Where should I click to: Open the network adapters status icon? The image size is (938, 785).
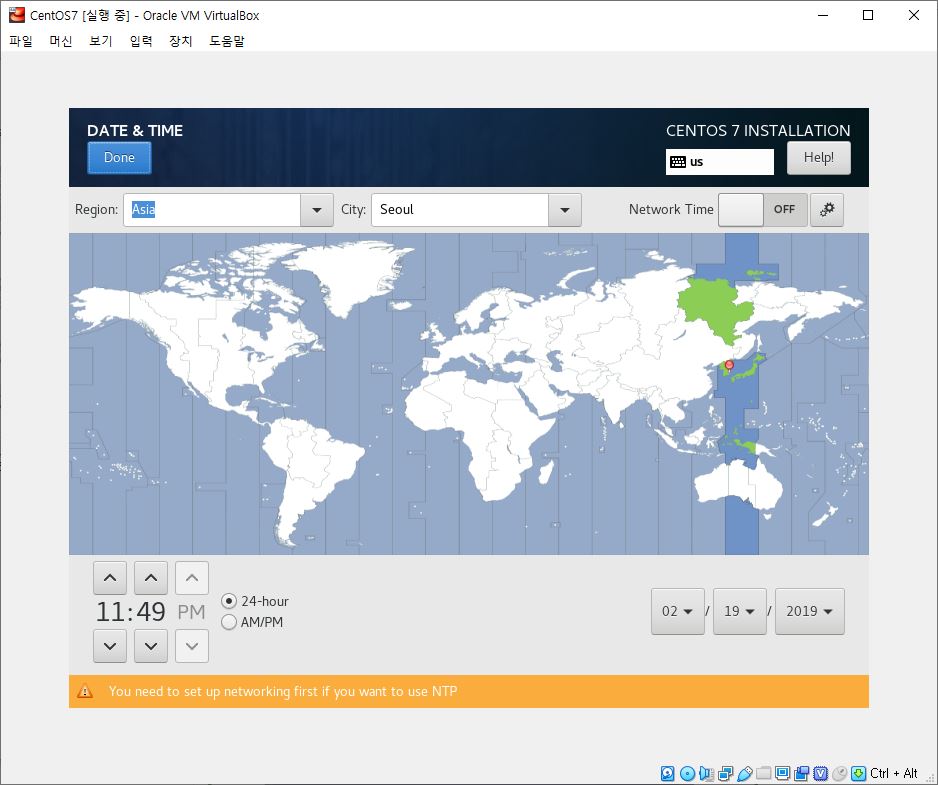[726, 773]
